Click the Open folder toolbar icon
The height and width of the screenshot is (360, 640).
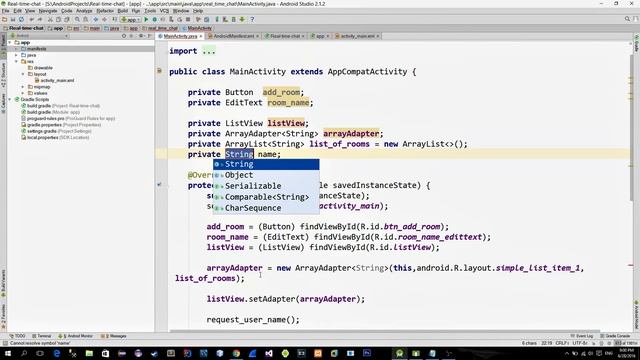coord(4,19)
